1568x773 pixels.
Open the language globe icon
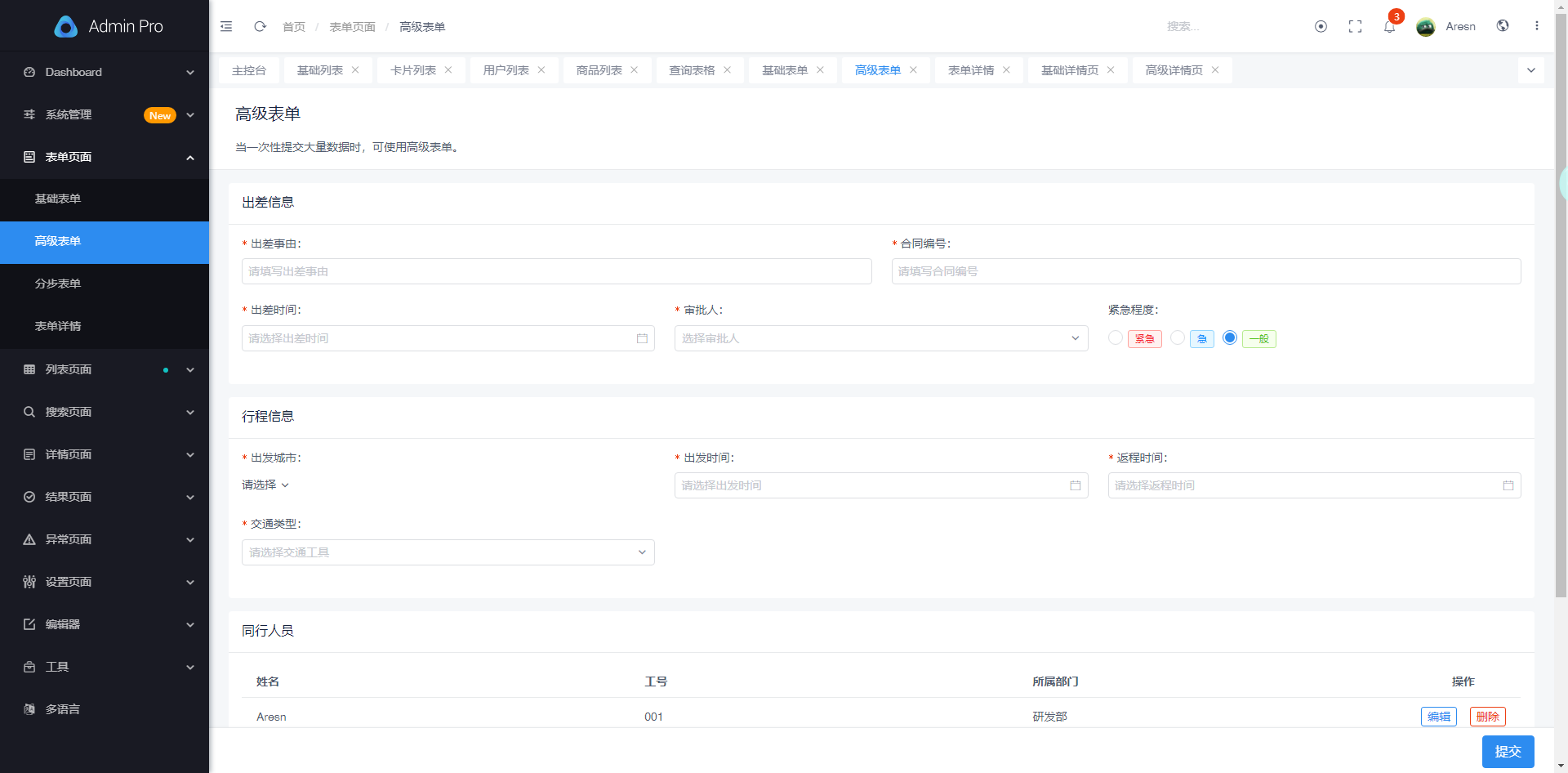pyautogui.click(x=1503, y=25)
